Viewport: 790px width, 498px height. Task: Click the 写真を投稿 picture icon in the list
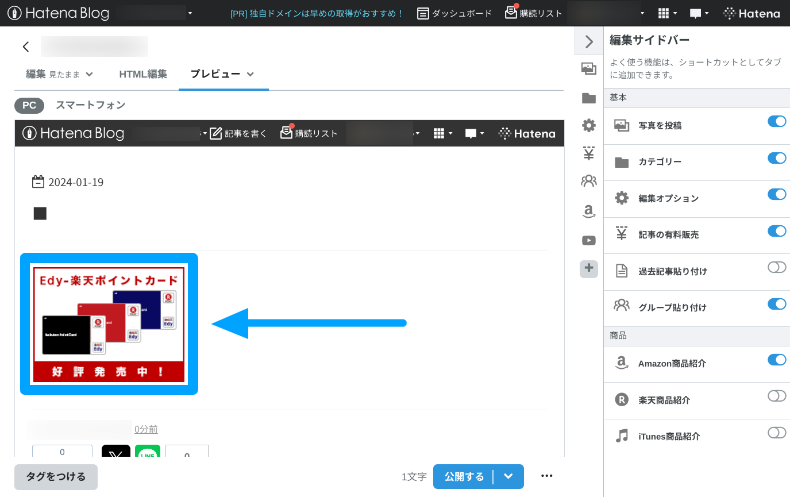click(622, 126)
